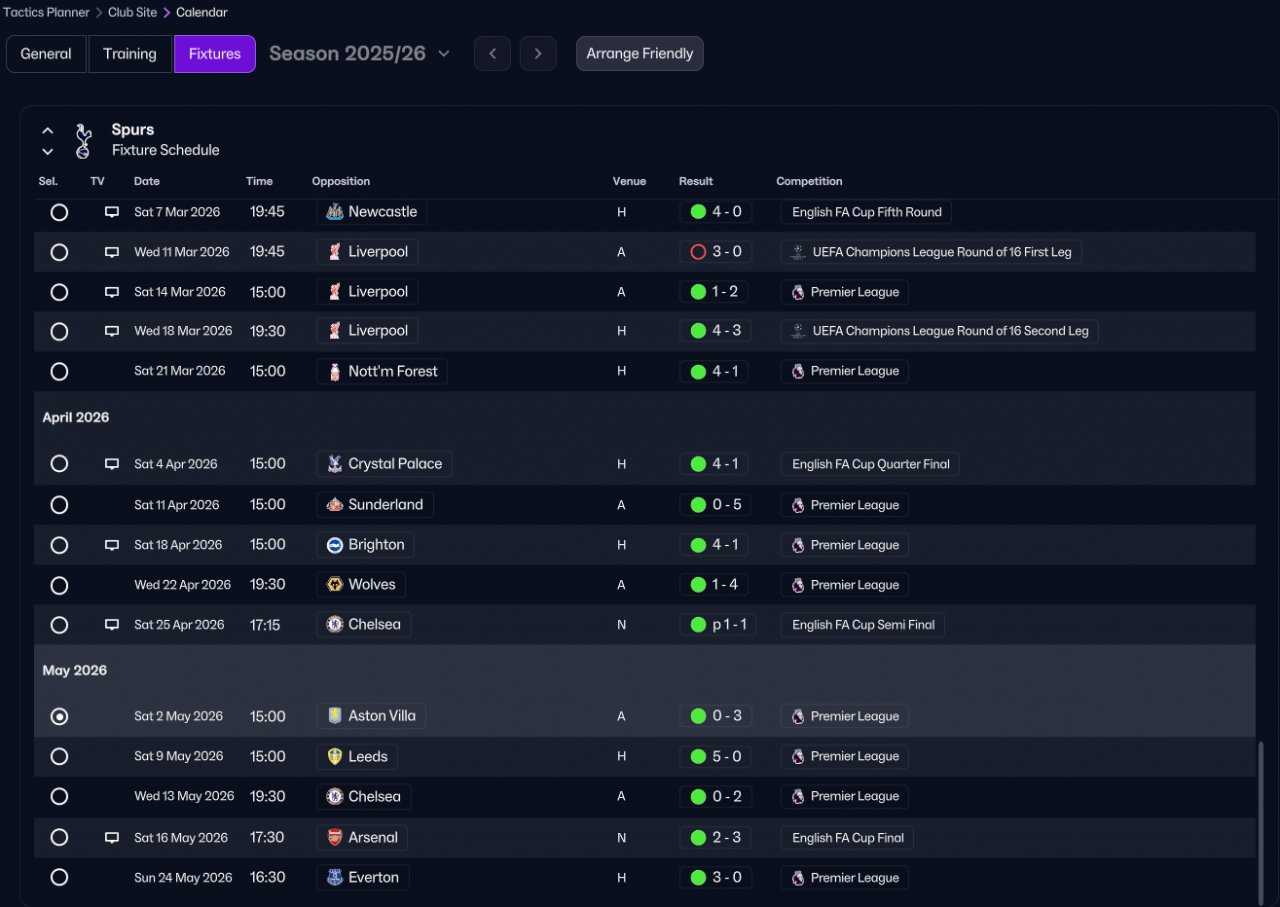
Task: Click the red loss indicator for Liverpool 3-0
Action: click(698, 252)
